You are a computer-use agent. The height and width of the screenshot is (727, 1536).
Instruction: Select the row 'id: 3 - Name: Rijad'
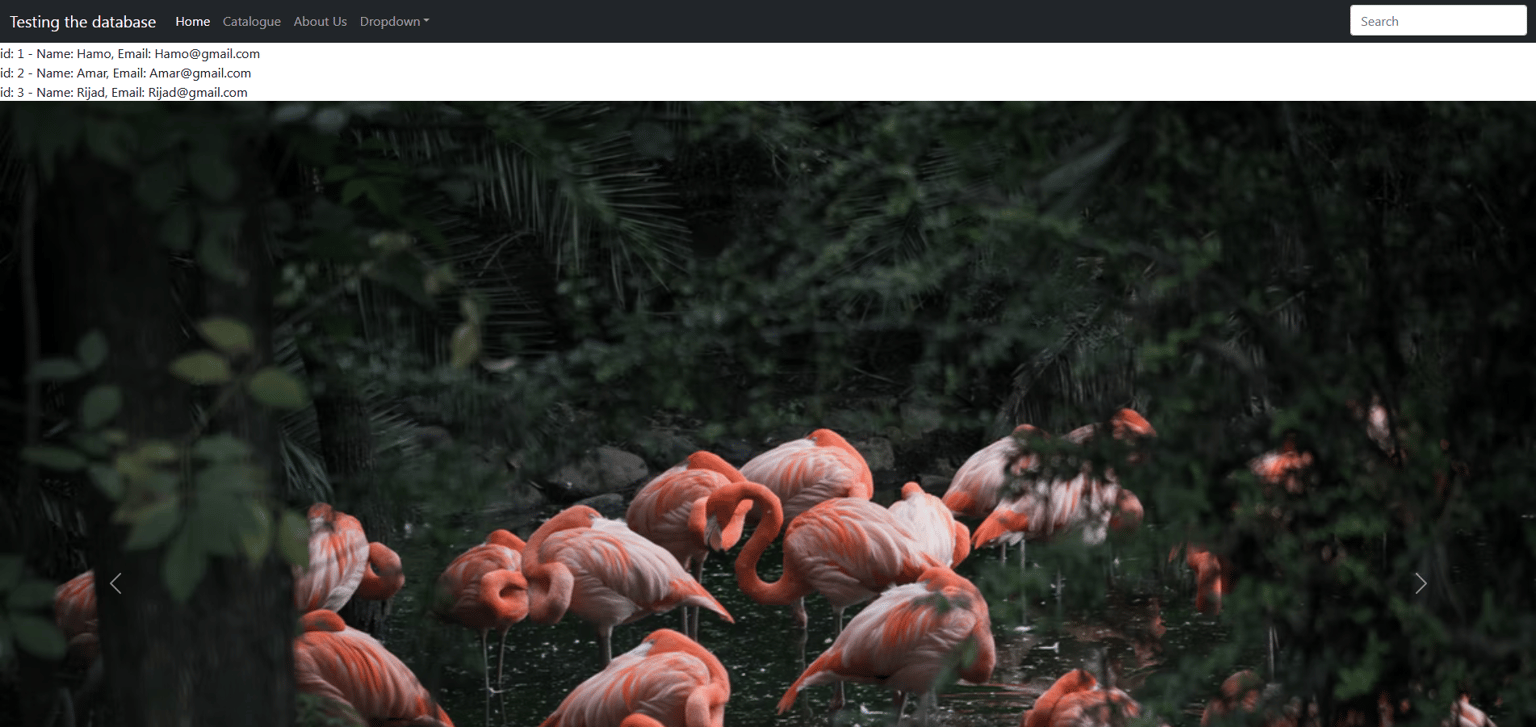124,92
